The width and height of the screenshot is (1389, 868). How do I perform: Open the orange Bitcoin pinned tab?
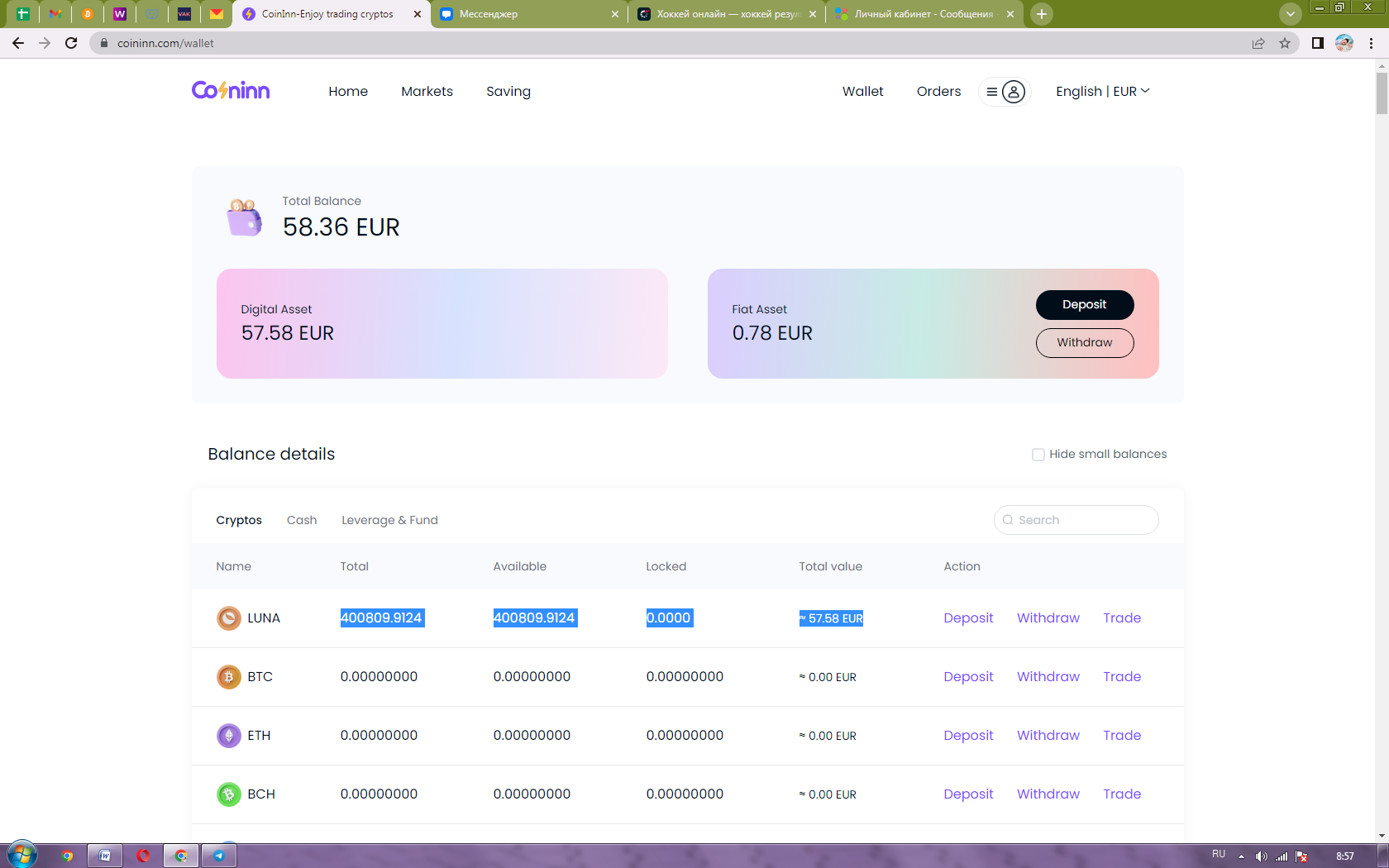(88, 14)
